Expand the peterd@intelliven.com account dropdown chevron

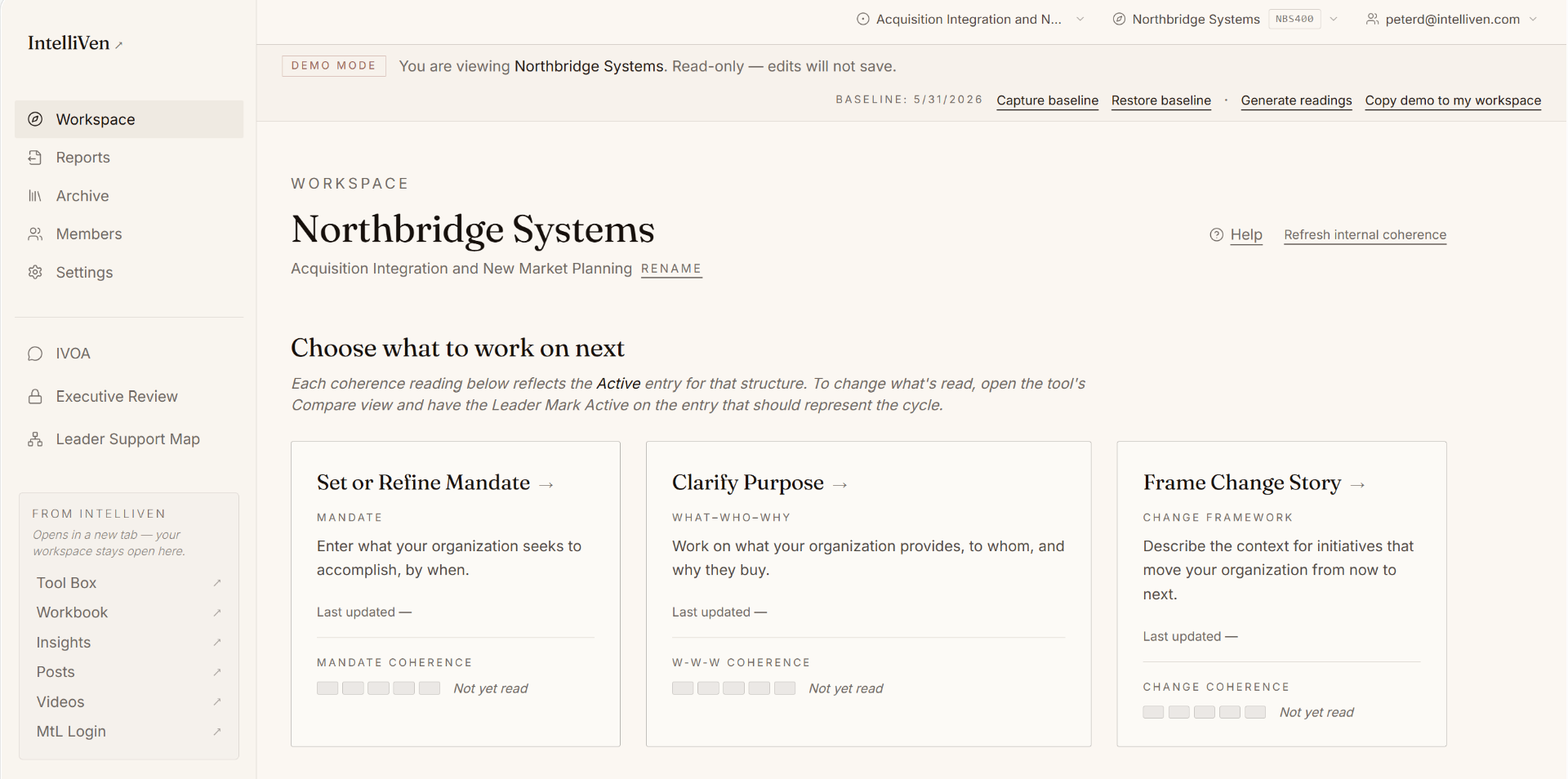[1533, 19]
